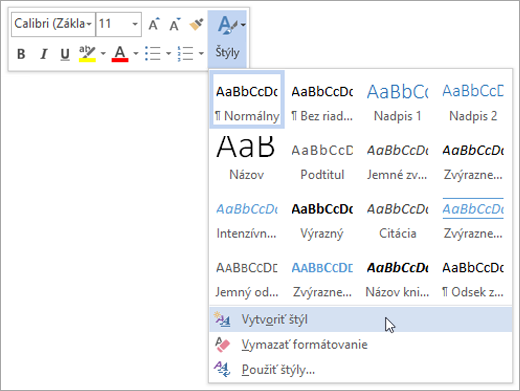Apply bold italic Zvýrazne... style
The image size is (520, 391).
473,158
